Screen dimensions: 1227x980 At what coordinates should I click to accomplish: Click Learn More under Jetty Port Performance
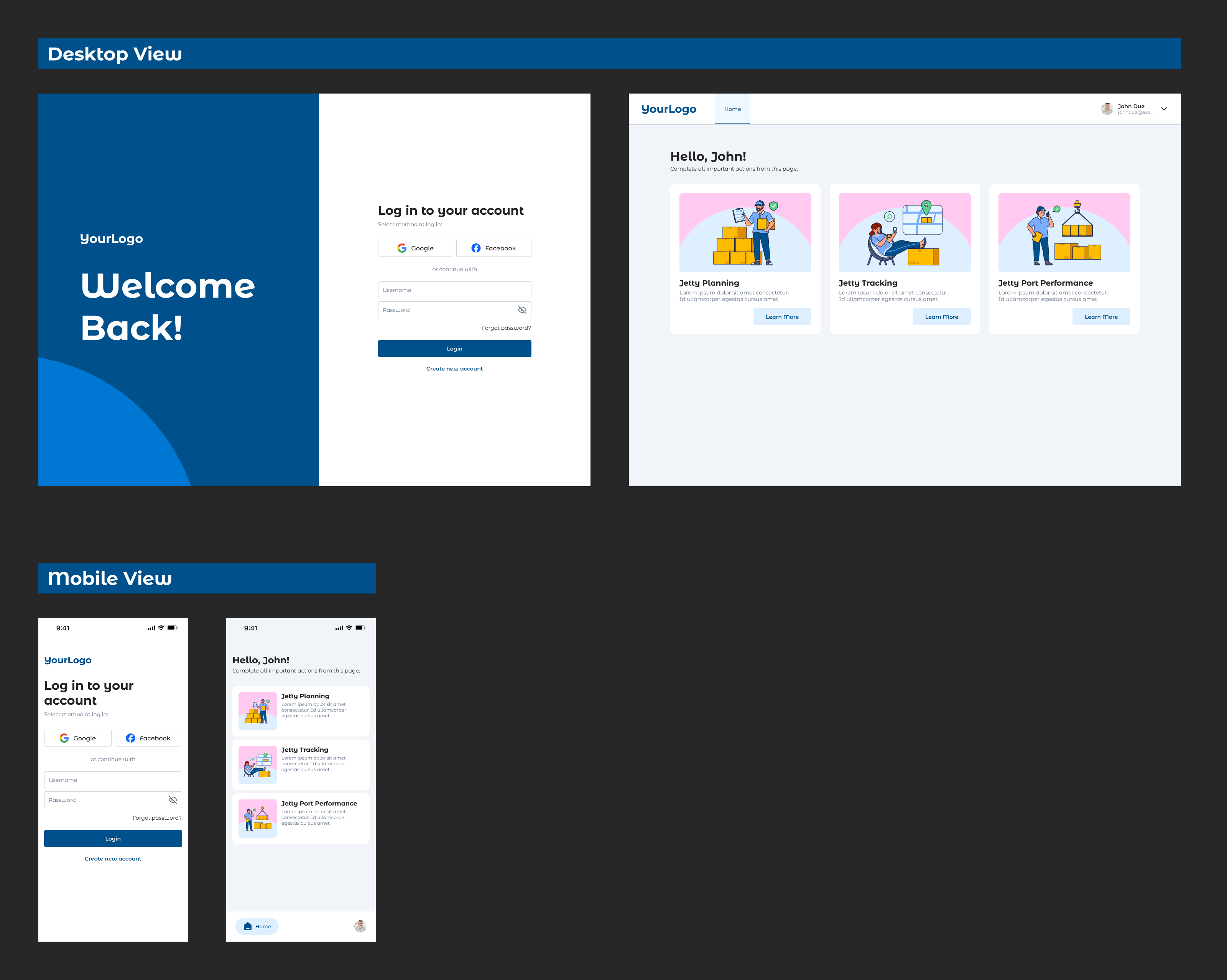click(1101, 317)
